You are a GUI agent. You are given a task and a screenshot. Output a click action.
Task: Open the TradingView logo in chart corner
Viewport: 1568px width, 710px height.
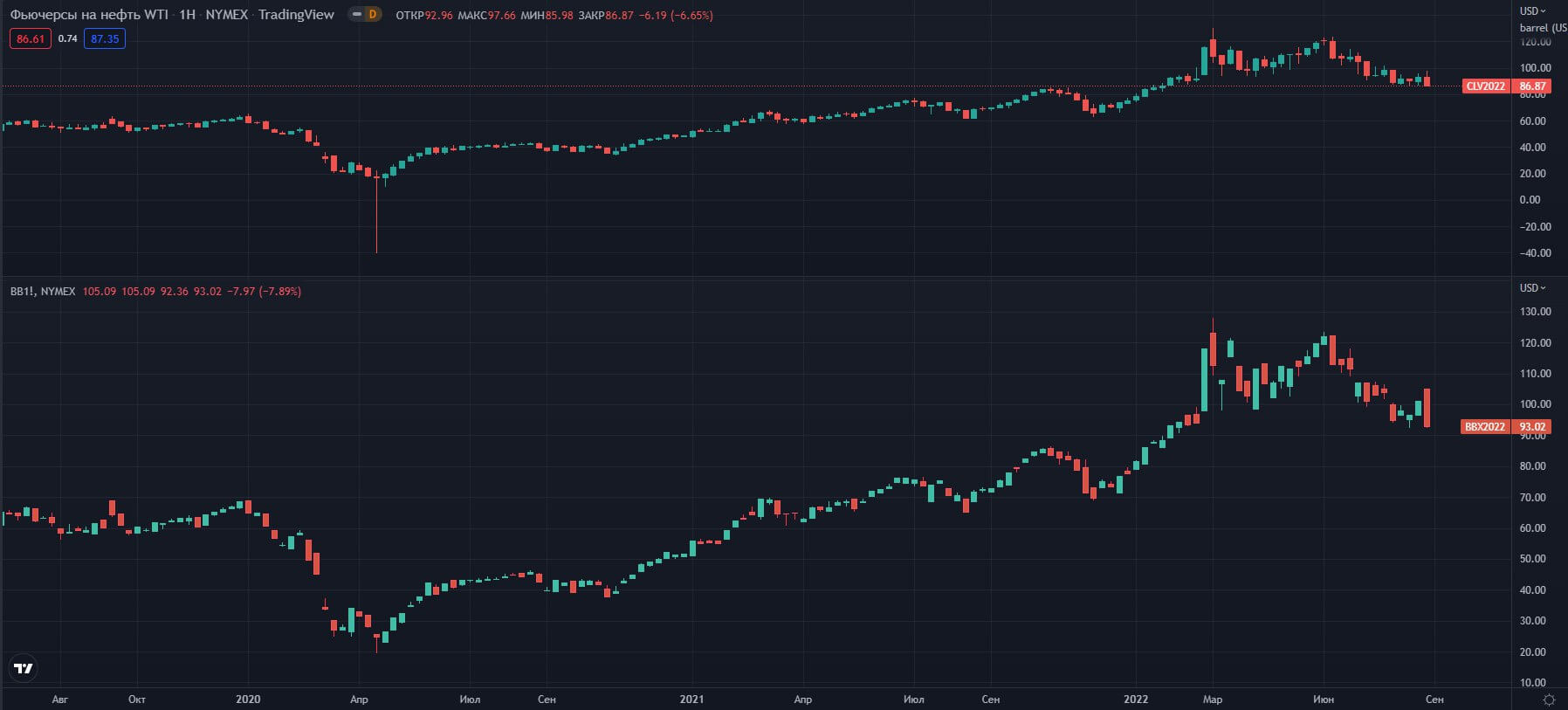tap(24, 668)
